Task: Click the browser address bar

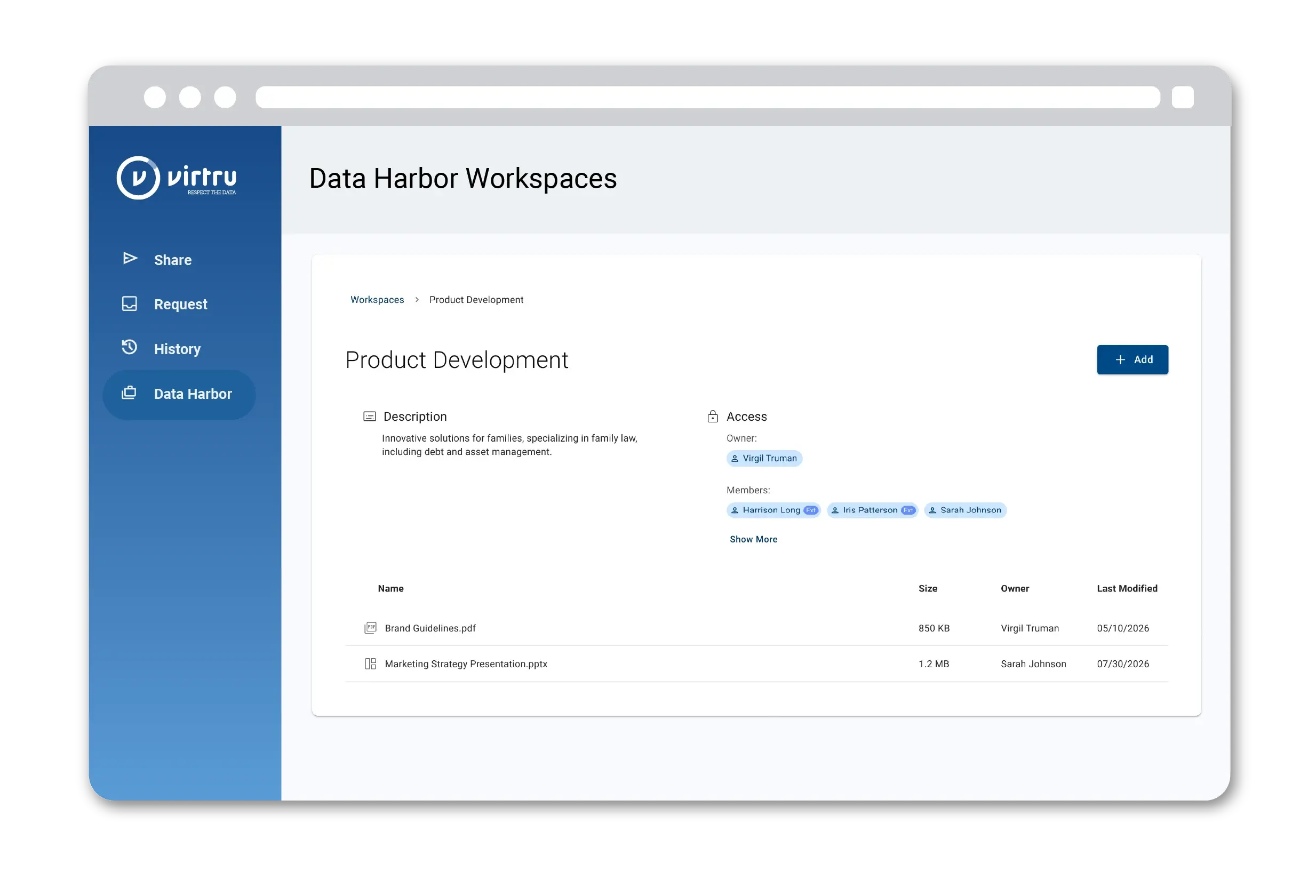Action: [708, 98]
